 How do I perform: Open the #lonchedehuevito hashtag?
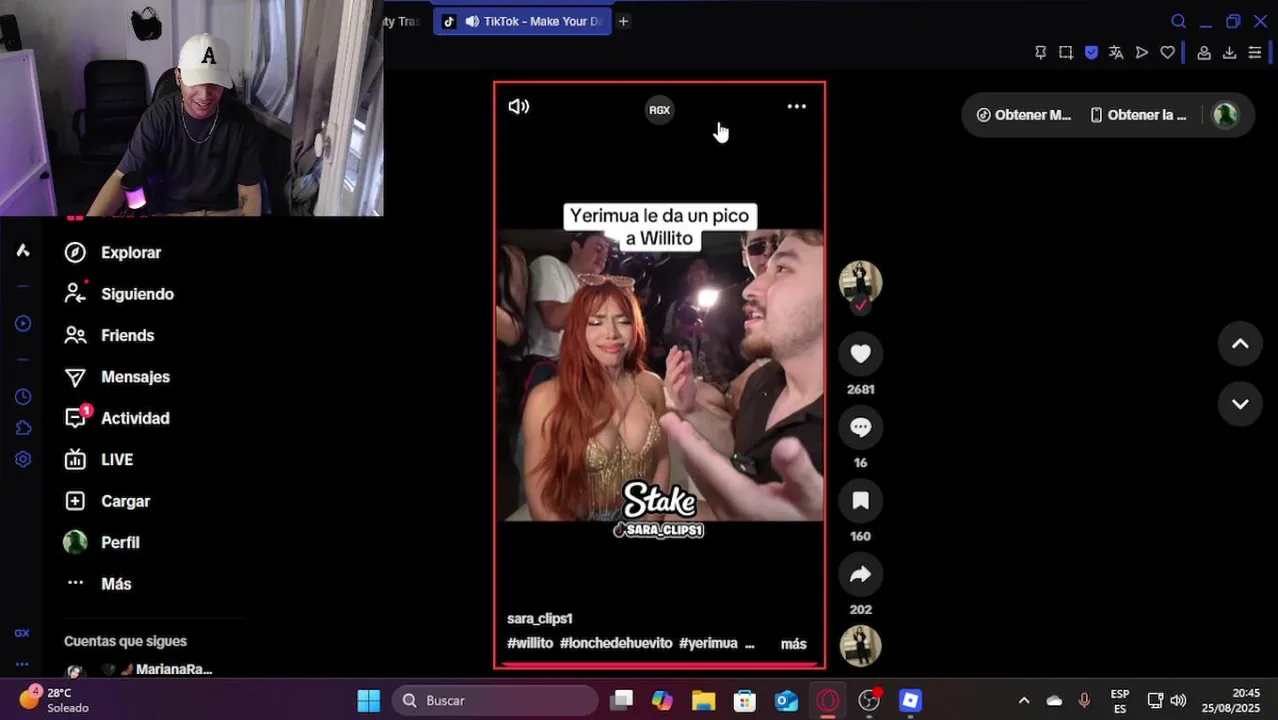tap(616, 643)
